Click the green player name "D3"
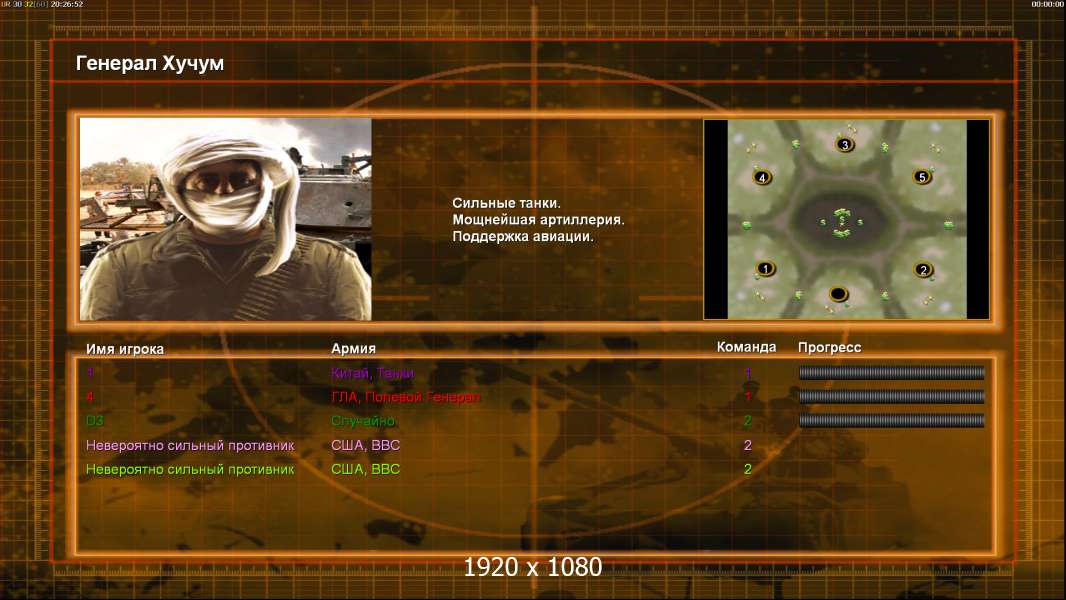This screenshot has width=1066, height=600. point(94,421)
